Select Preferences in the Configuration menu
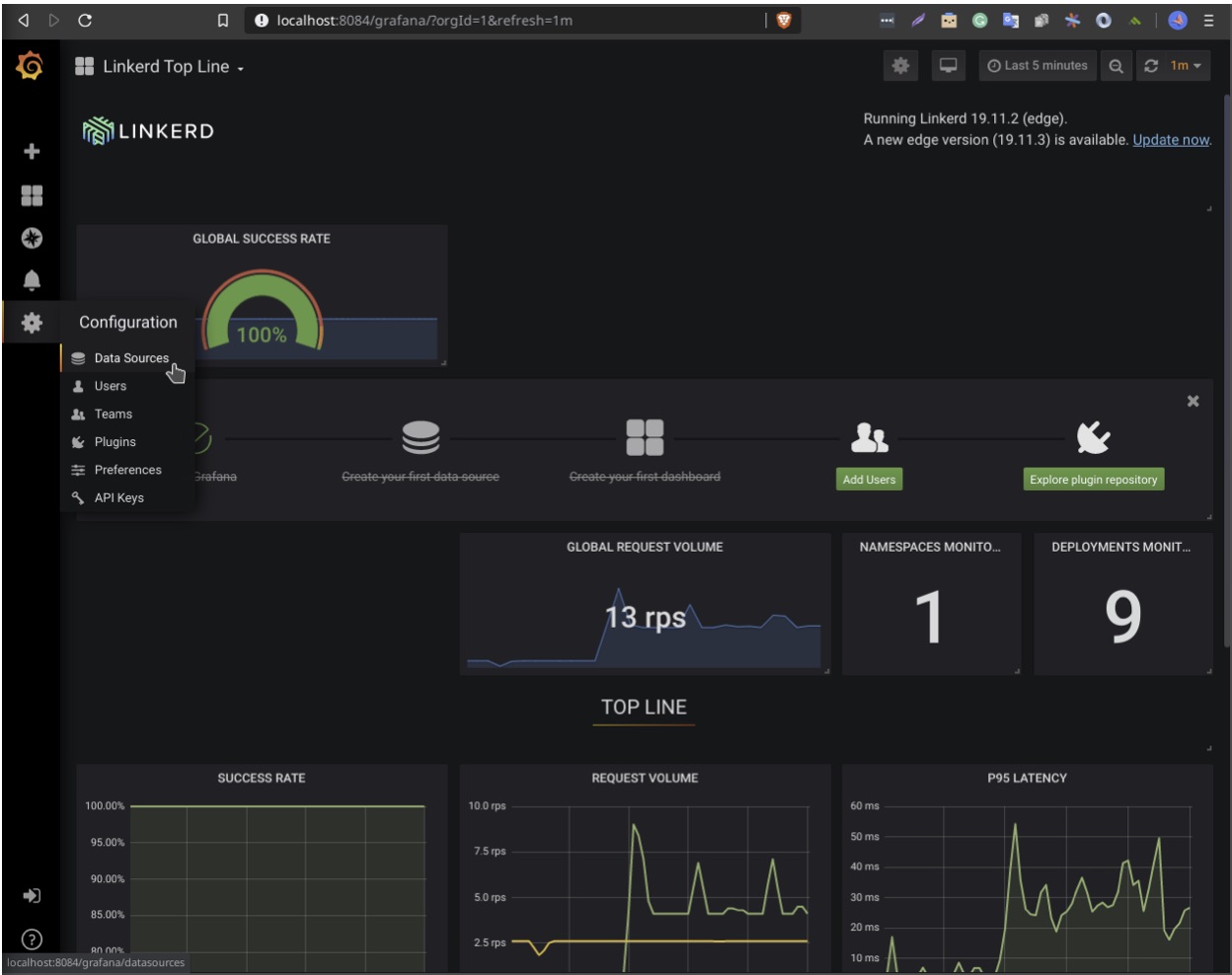Image resolution: width=1232 pixels, height=975 pixels. click(128, 470)
